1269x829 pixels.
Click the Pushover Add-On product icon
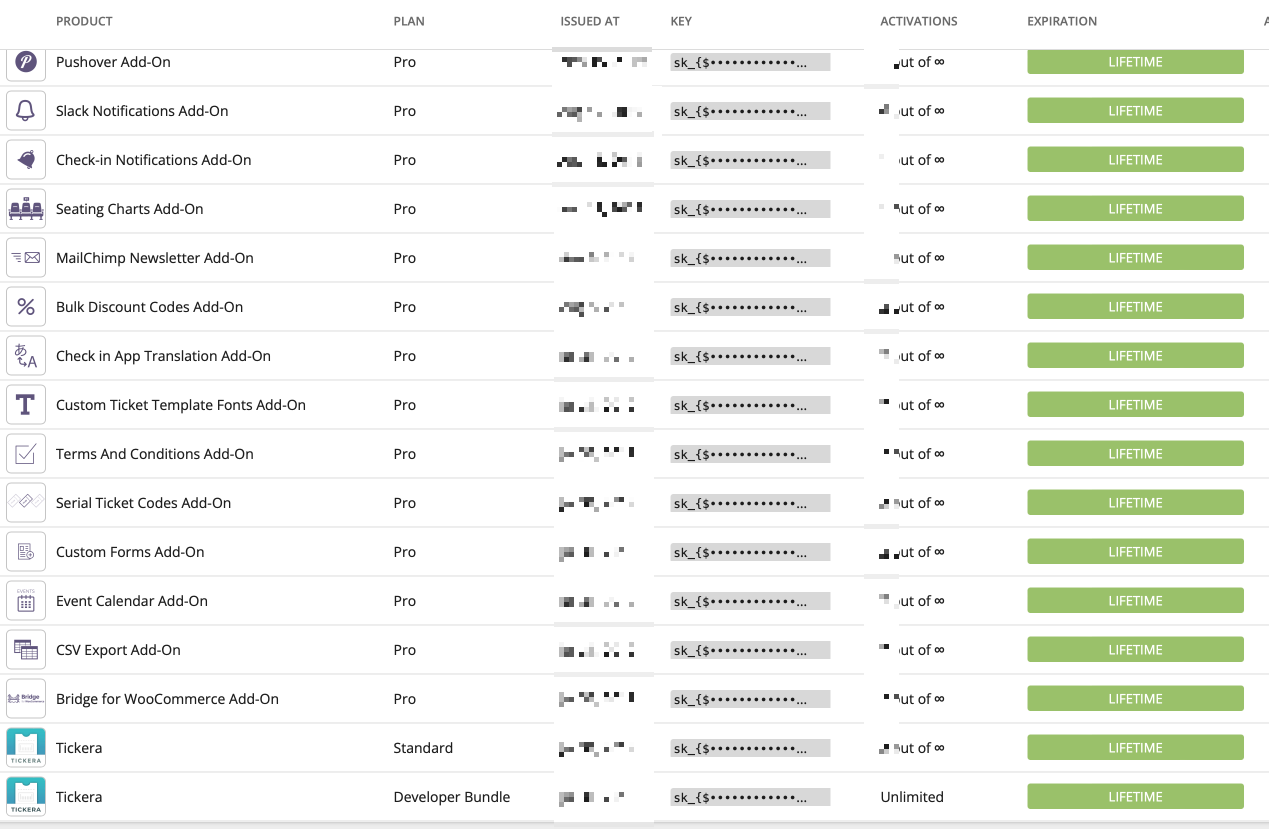pyautogui.click(x=26, y=62)
